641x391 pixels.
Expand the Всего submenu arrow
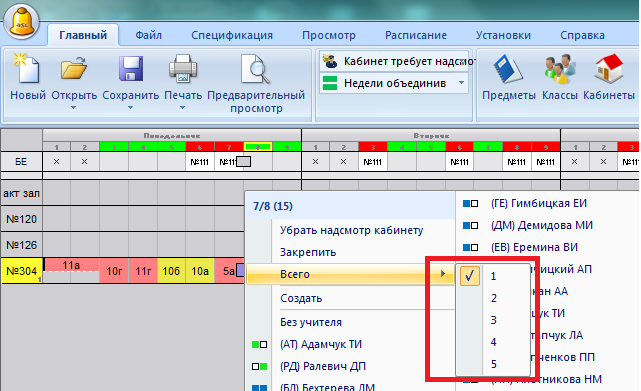(x=443, y=274)
